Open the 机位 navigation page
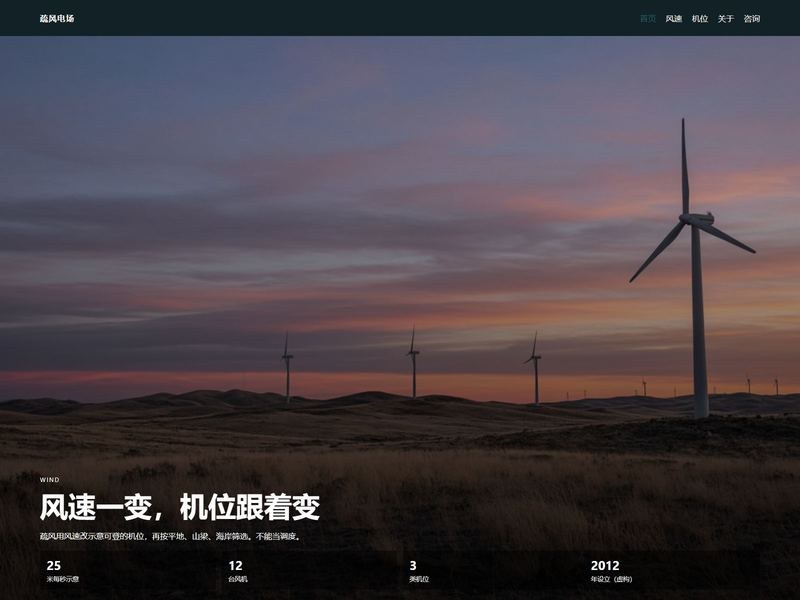Screen dimensions: 800x600 (x=700, y=19)
